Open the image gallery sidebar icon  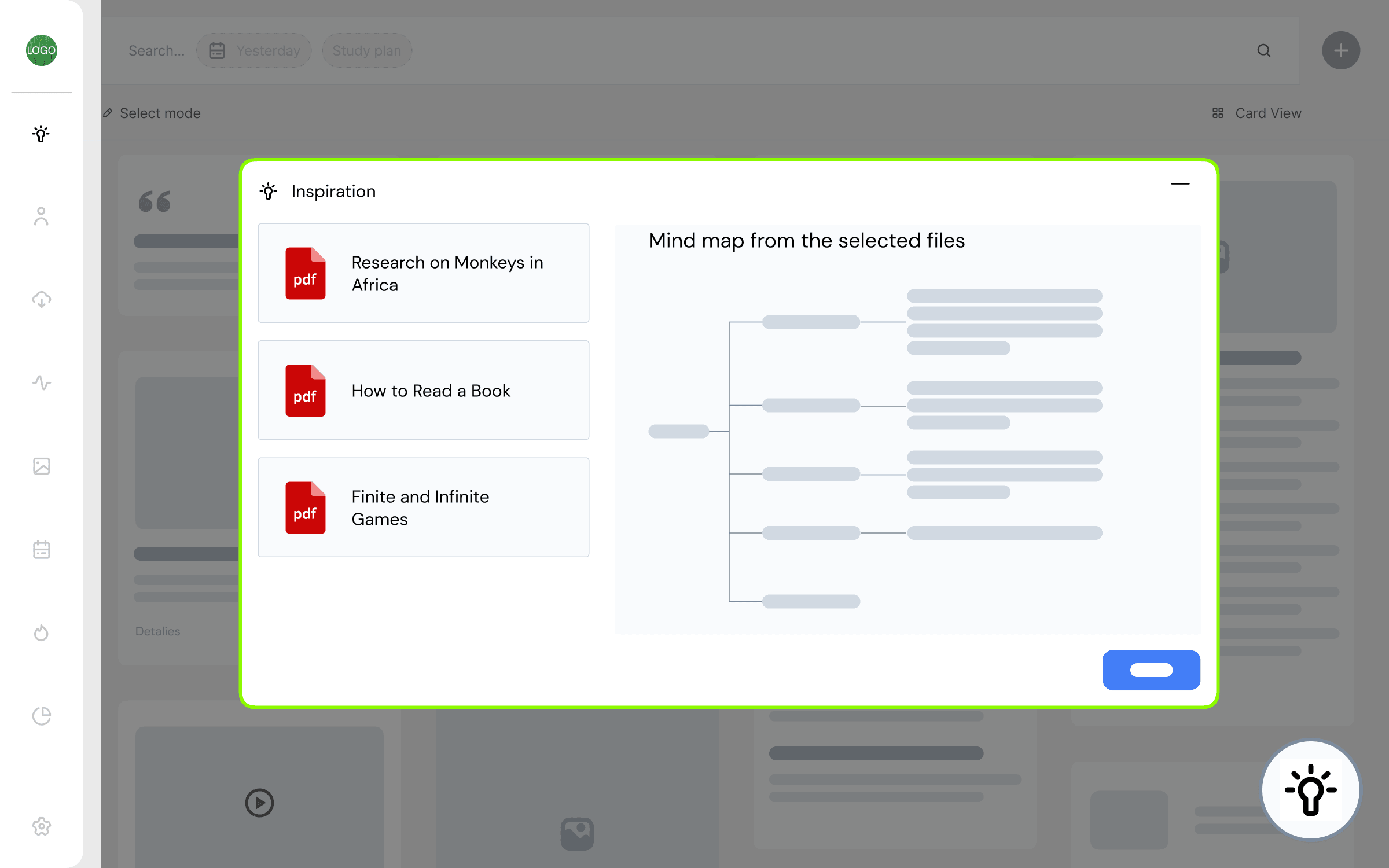click(41, 466)
